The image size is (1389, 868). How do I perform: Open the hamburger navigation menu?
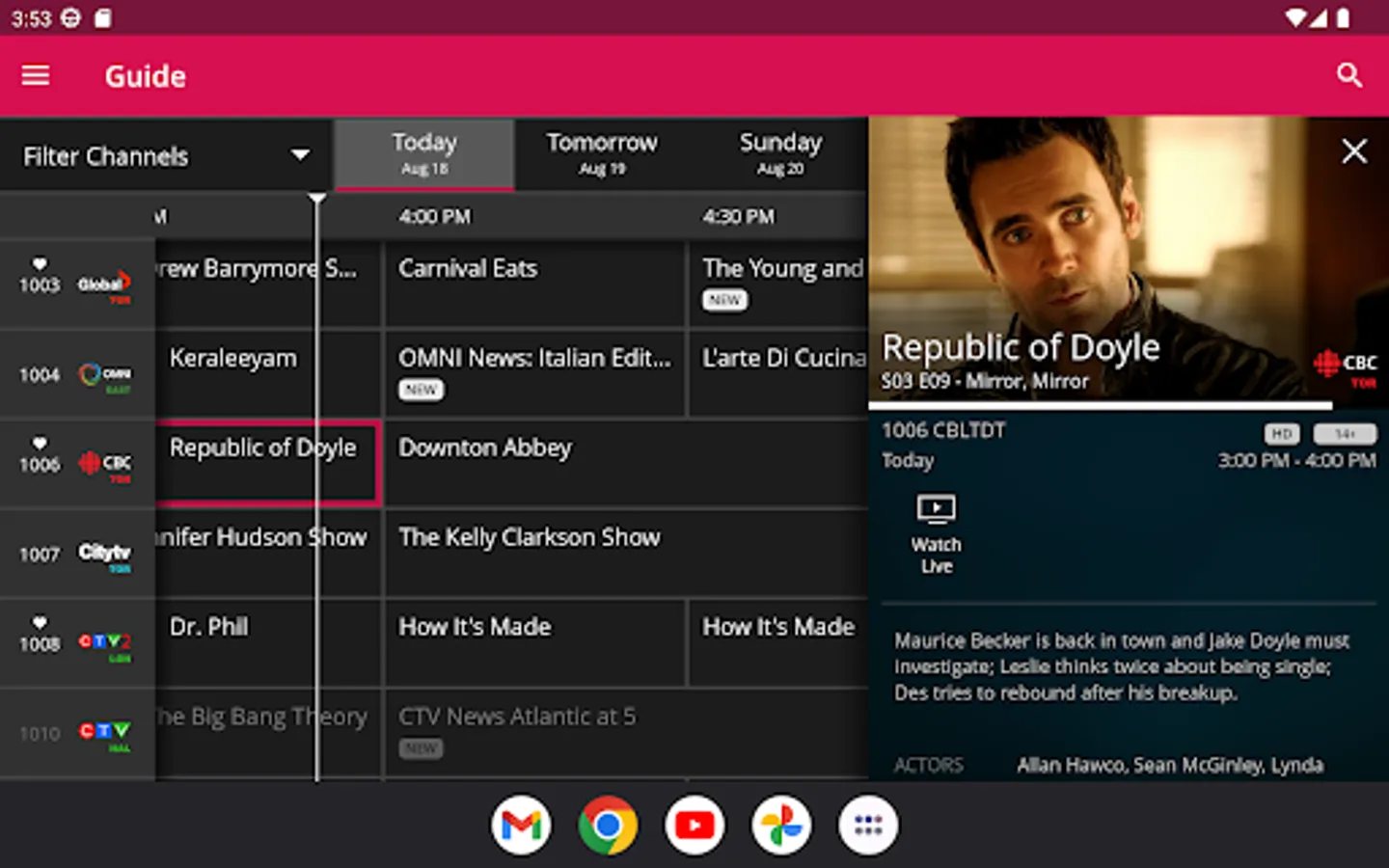[36, 75]
